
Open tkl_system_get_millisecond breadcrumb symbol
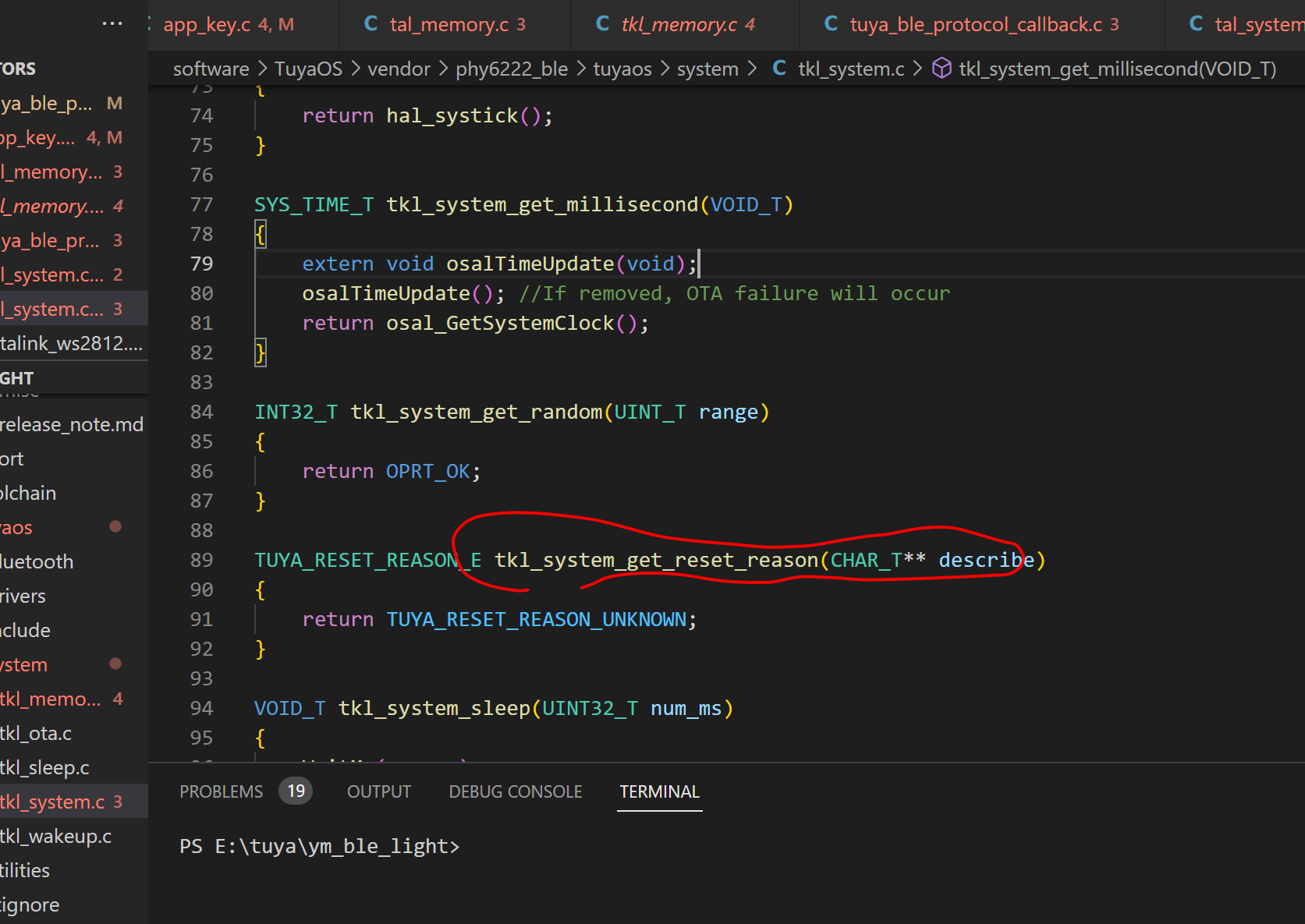click(x=1117, y=69)
